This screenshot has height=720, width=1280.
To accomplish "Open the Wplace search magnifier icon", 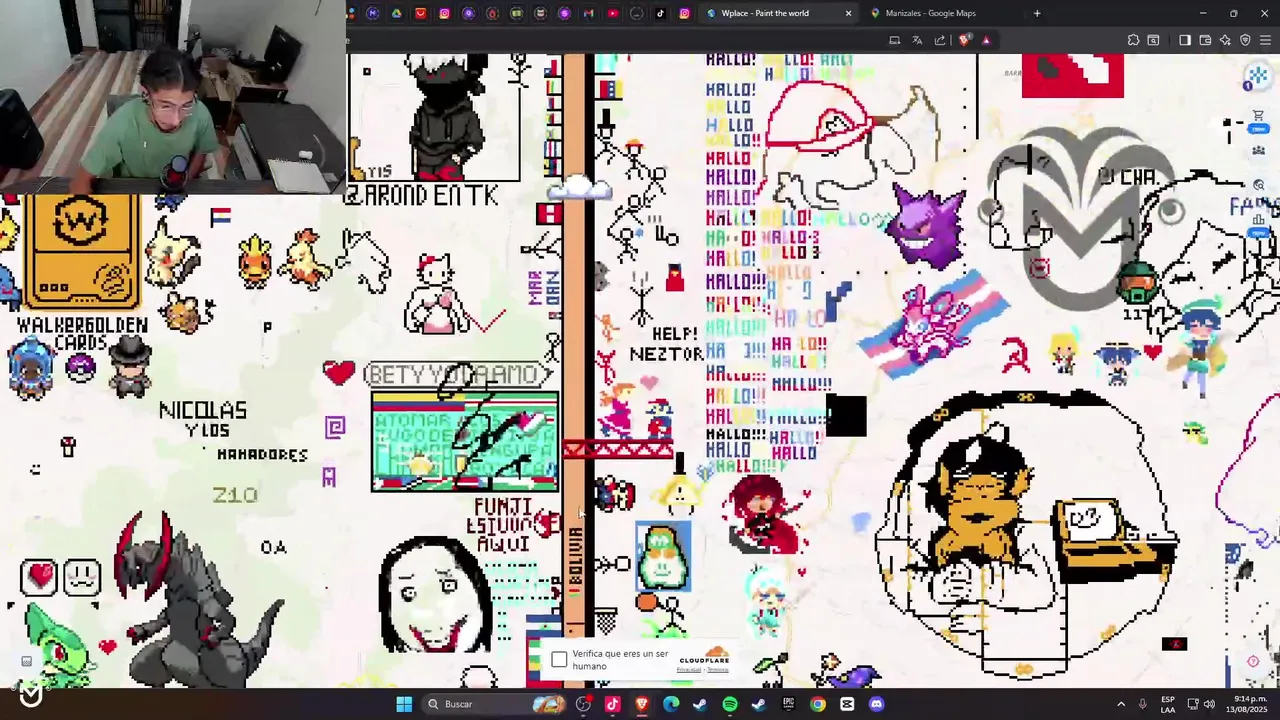I will (x=1259, y=185).
